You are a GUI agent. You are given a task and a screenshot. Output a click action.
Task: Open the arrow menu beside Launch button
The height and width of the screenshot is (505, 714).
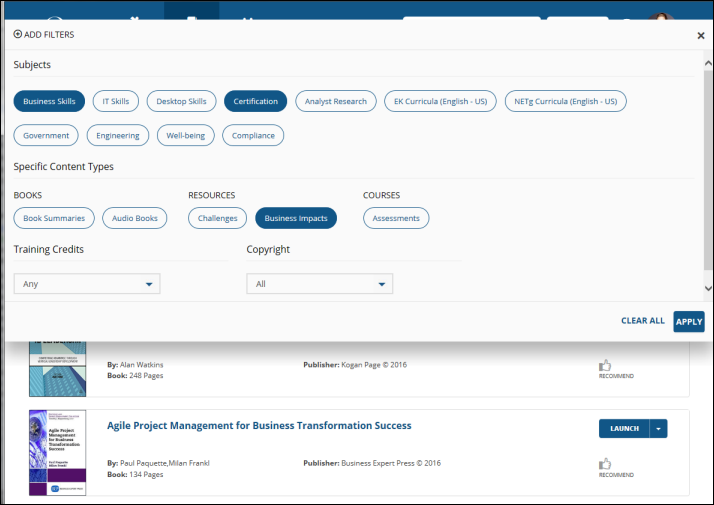658,428
